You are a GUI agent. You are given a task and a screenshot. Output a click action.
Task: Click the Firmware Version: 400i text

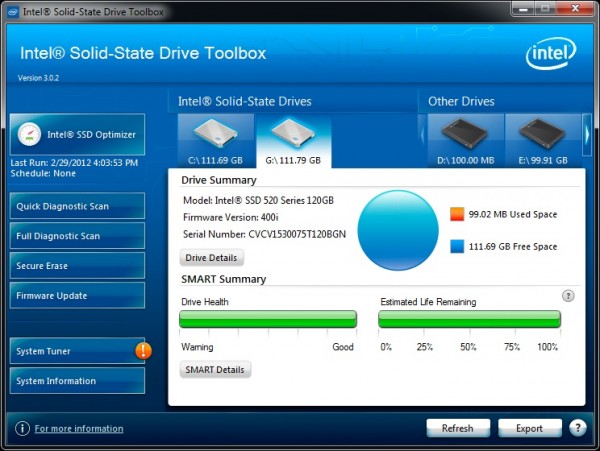(231, 217)
